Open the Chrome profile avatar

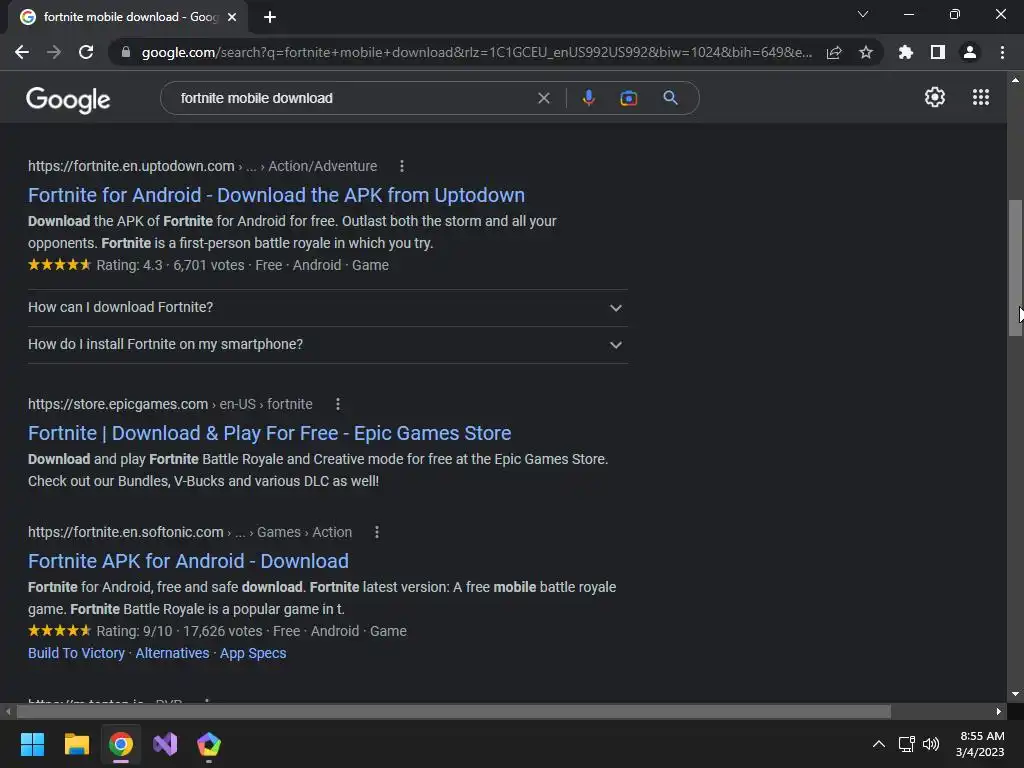pos(970,52)
